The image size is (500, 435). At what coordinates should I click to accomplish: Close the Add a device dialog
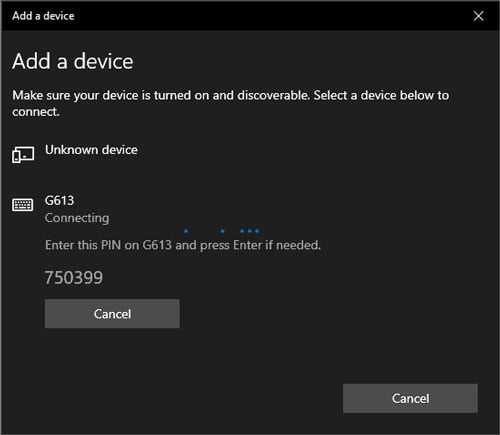478,16
